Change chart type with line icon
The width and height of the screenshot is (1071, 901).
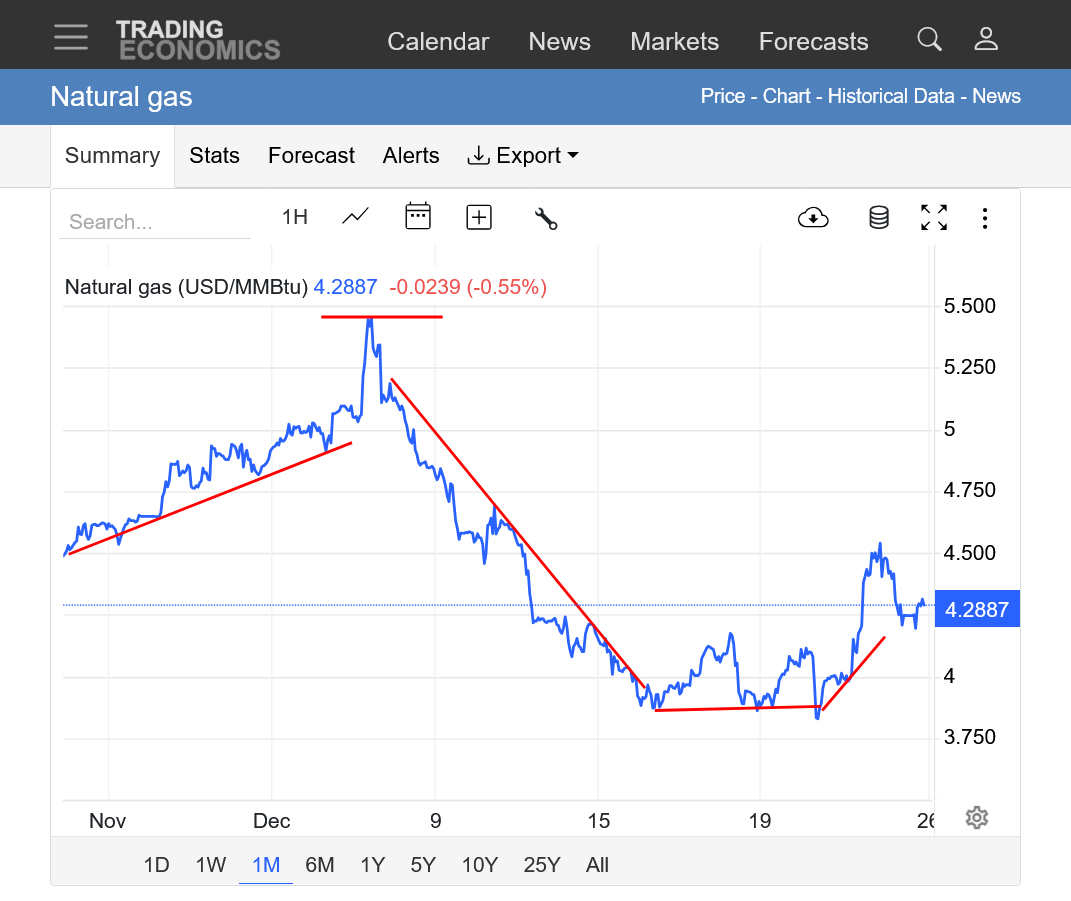pyautogui.click(x=355, y=216)
